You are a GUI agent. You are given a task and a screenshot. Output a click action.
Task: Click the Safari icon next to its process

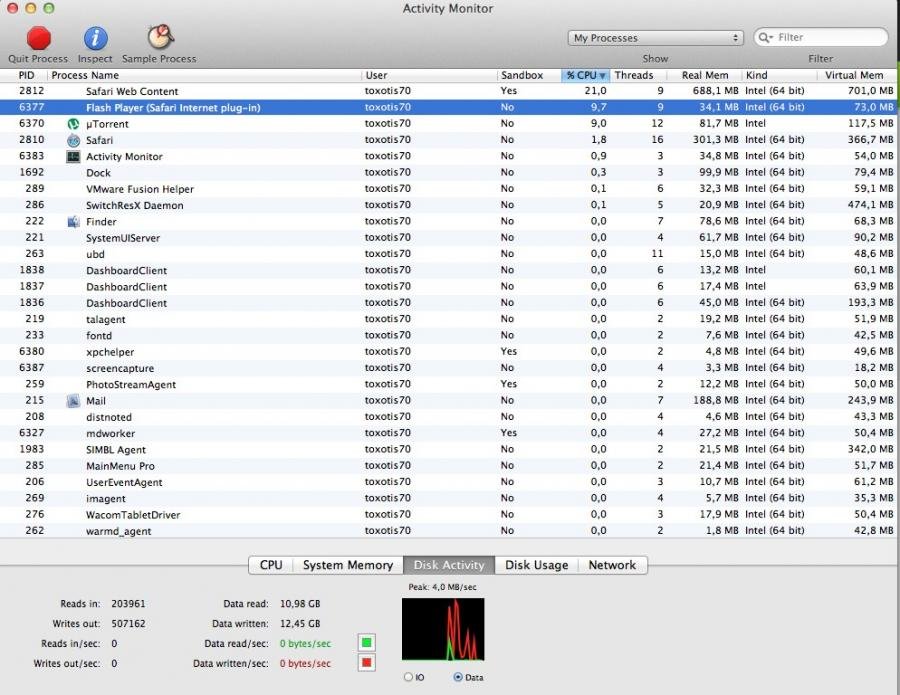71,140
